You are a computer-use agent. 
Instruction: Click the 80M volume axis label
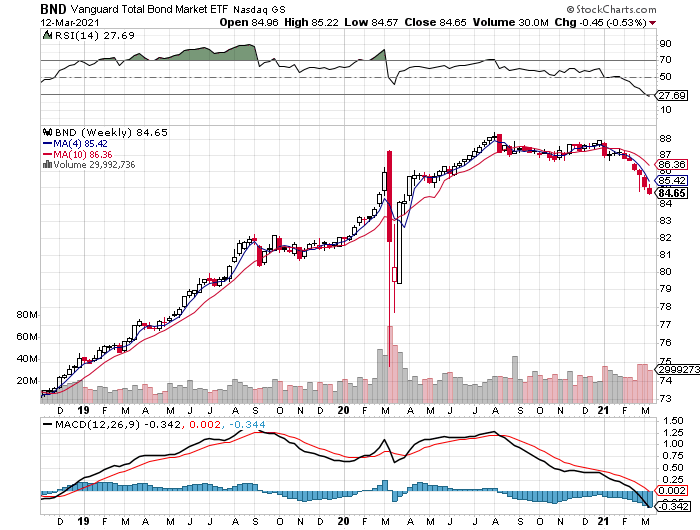pyautogui.click(x=27, y=315)
